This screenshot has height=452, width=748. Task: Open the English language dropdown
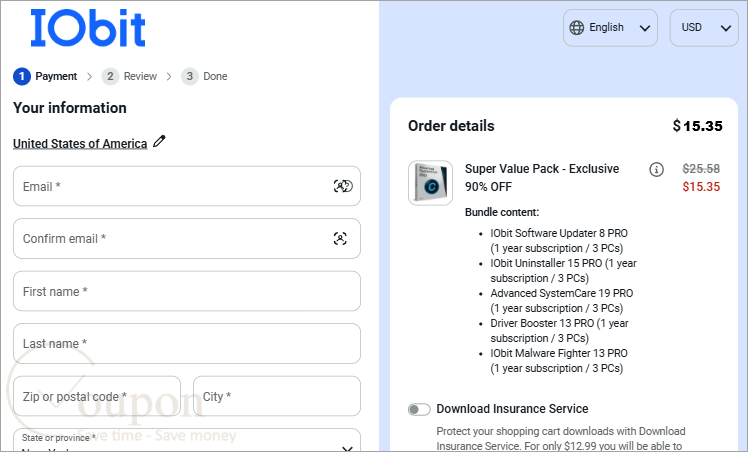610,28
